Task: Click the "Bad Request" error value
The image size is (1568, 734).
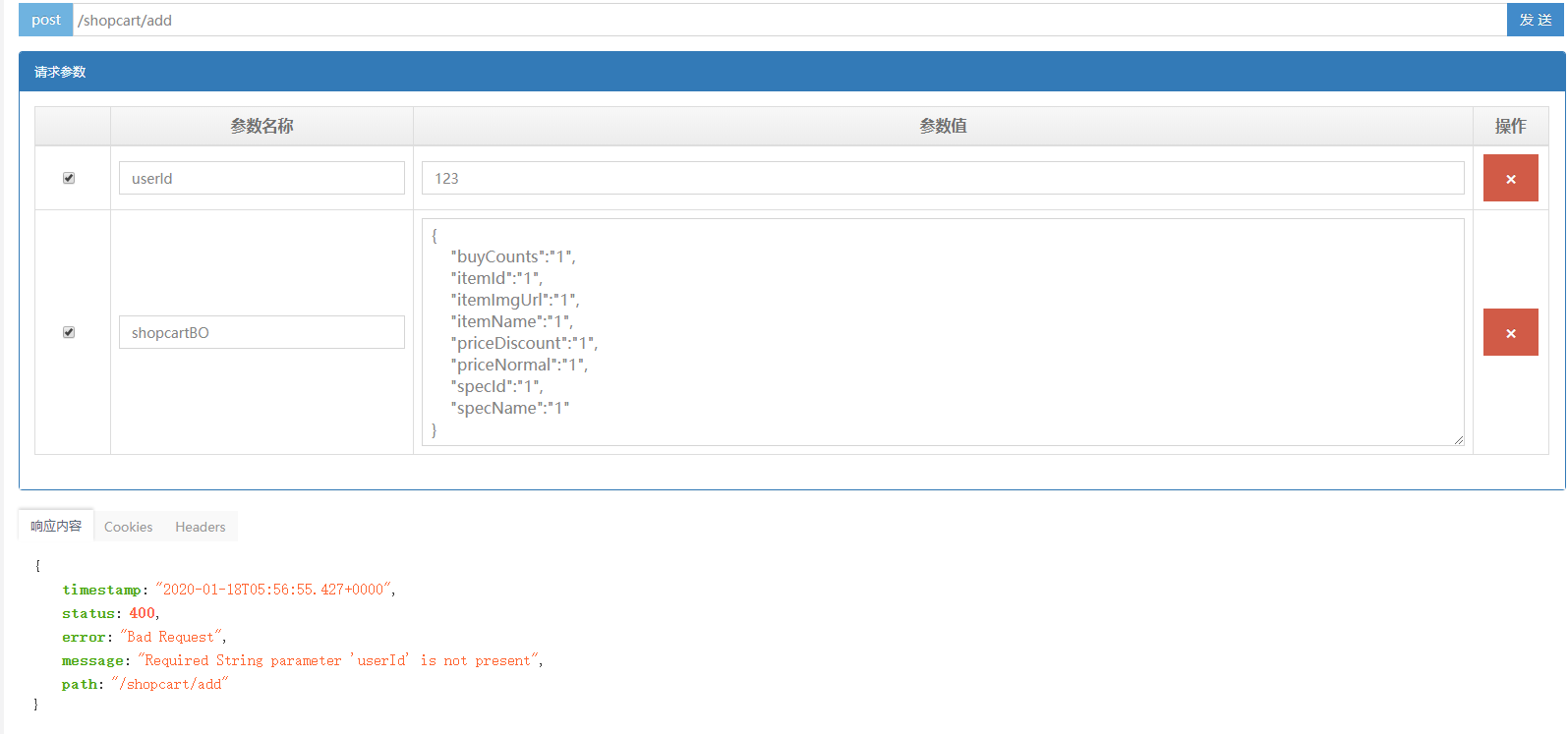Action: 172,637
